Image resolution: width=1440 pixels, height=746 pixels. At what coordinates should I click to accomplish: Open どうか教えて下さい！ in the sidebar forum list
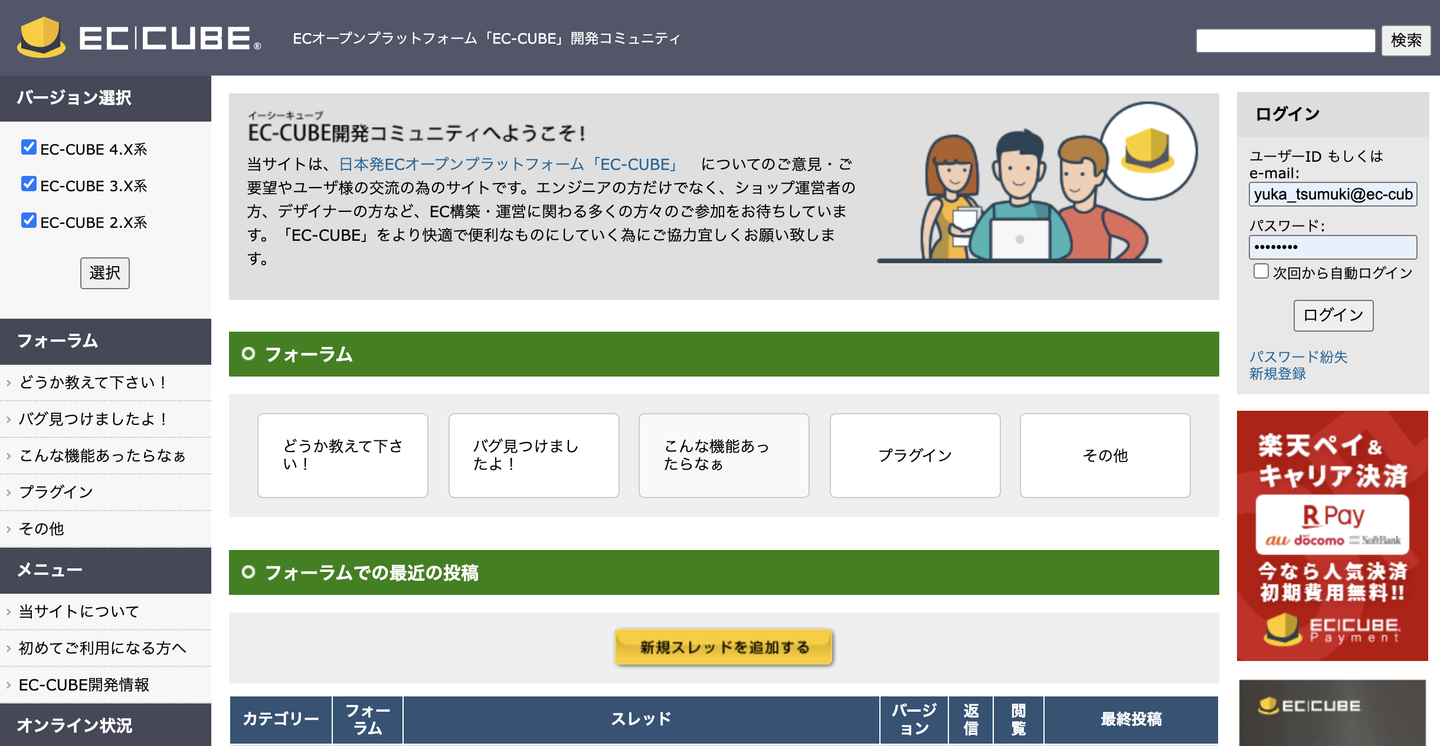point(94,383)
